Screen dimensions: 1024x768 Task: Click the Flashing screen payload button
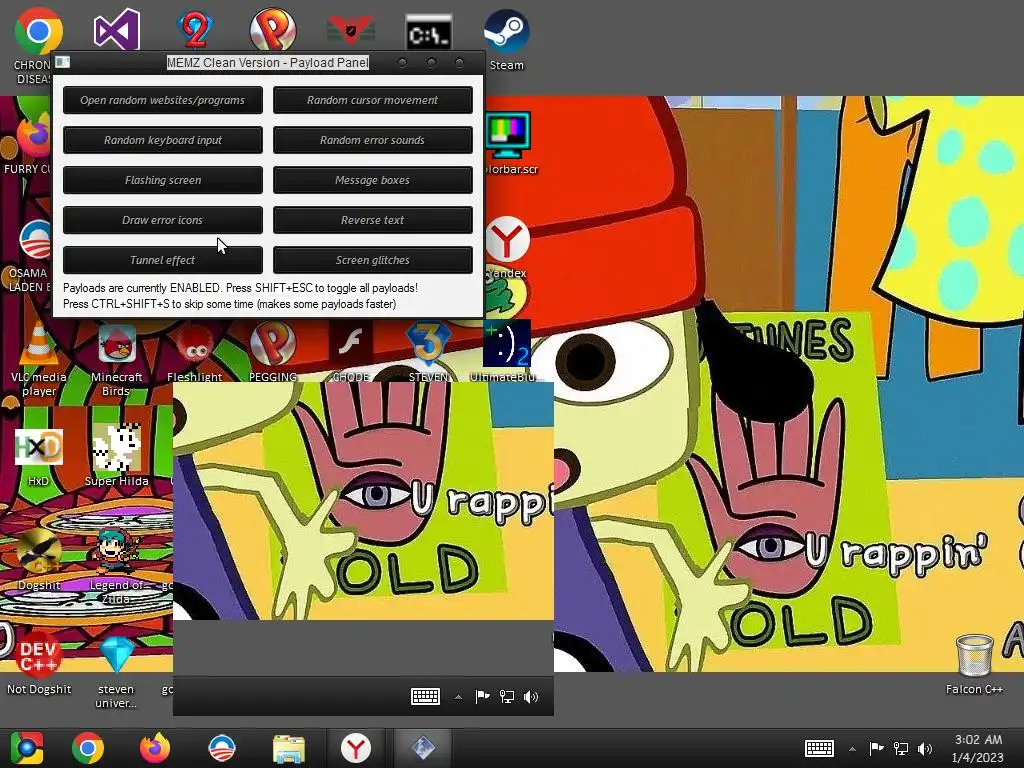pyautogui.click(x=163, y=180)
